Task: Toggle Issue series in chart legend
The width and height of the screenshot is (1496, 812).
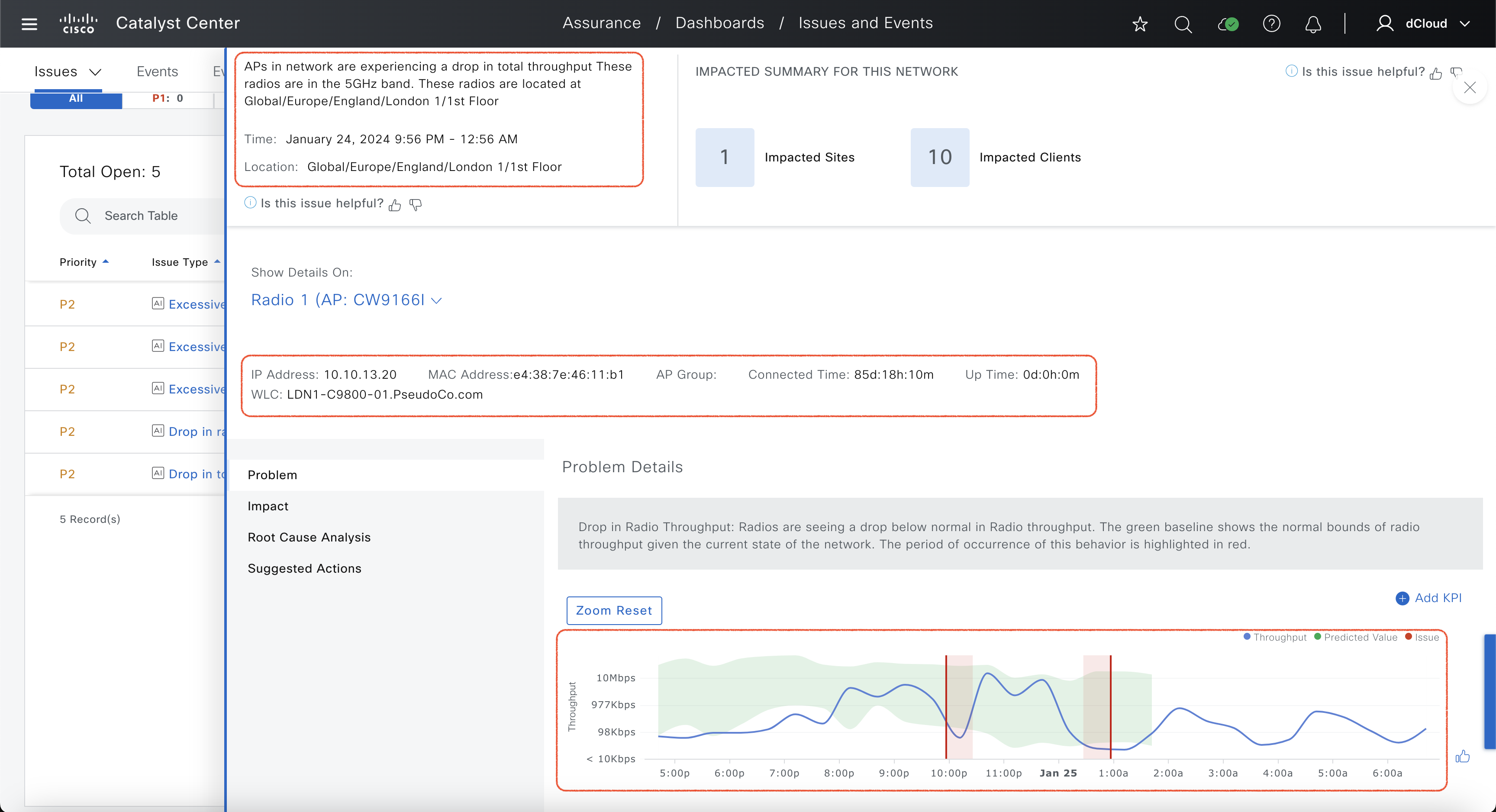Action: coord(1422,637)
